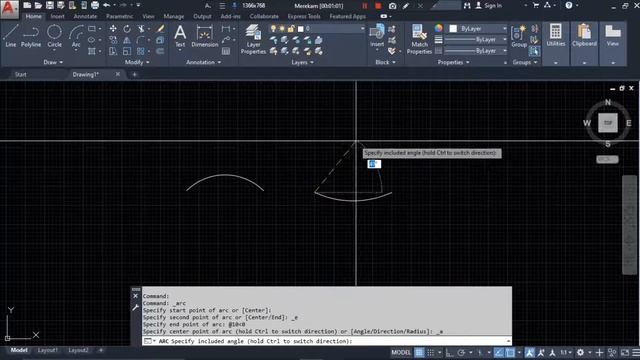Click the Insert block icon
Image resolution: width=640 pixels, height=360 pixels.
click(x=377, y=35)
